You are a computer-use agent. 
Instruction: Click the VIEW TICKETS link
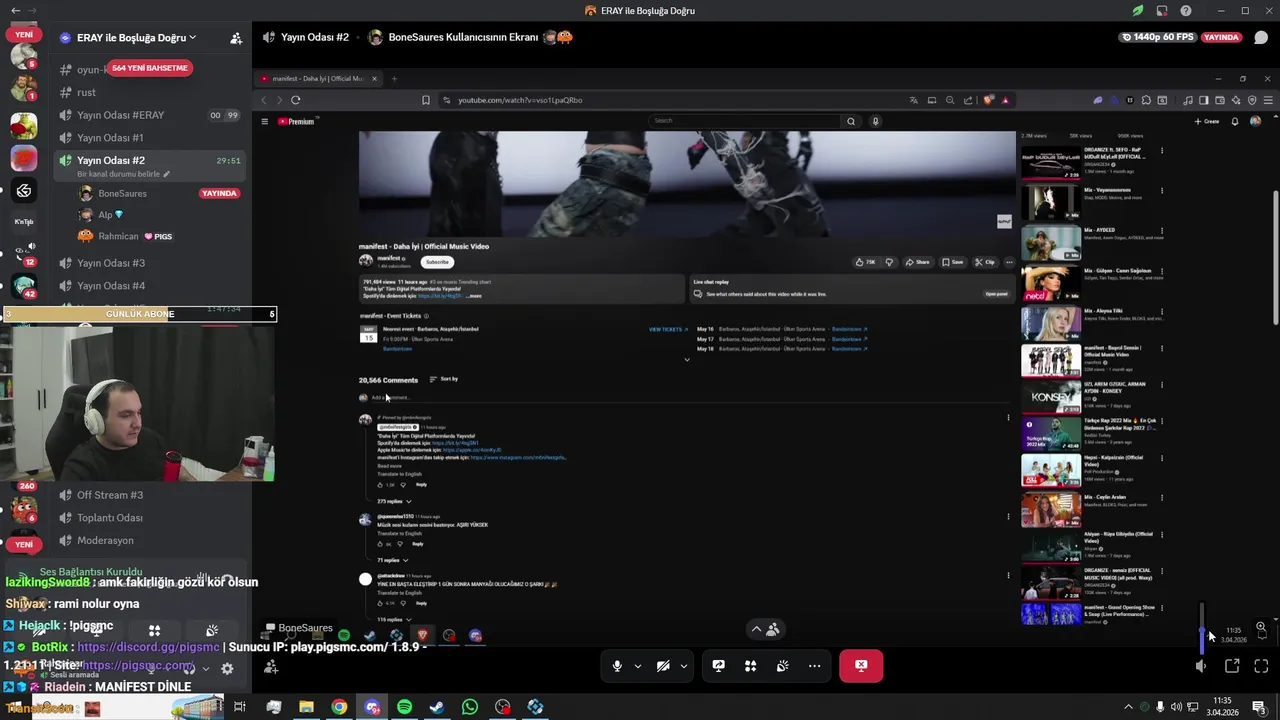click(x=668, y=329)
